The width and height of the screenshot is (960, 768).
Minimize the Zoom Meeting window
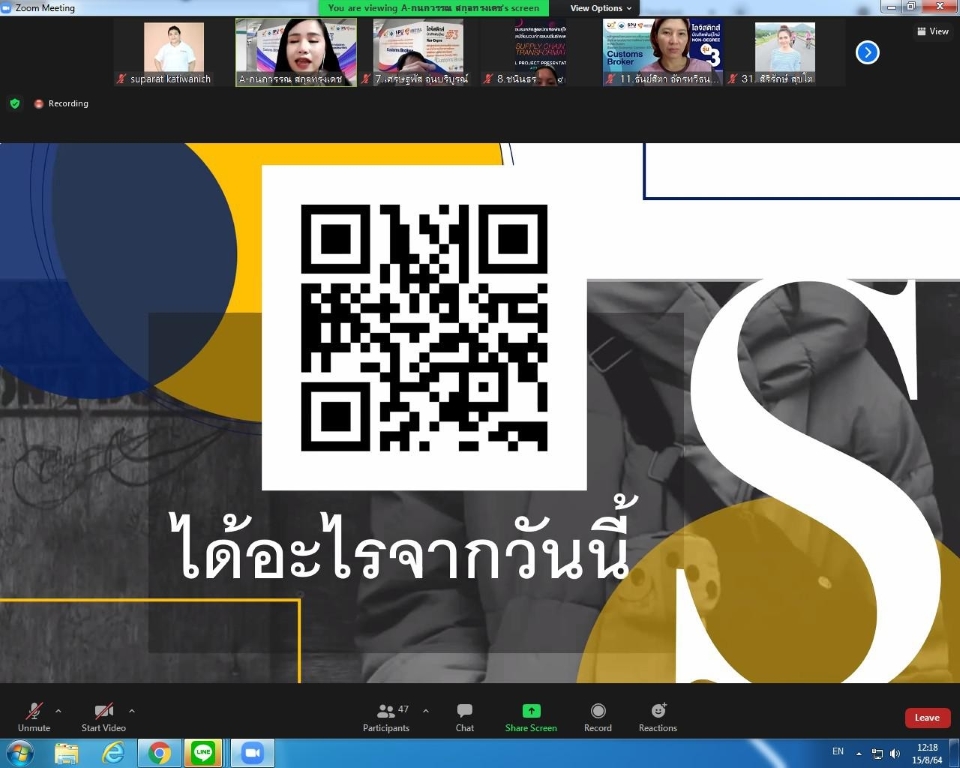tap(891, 7)
